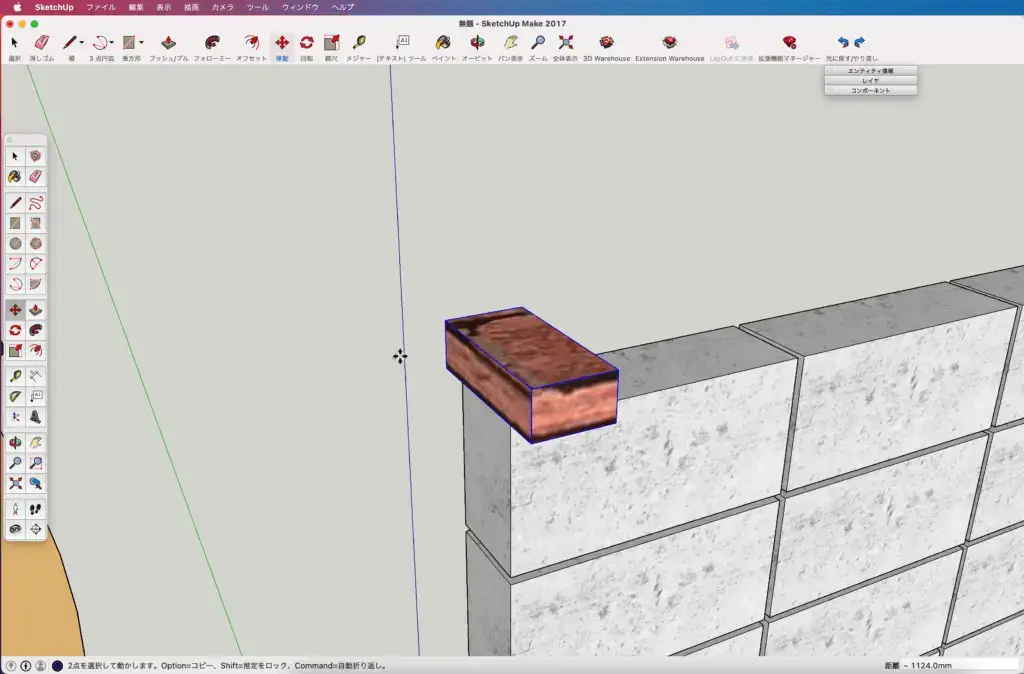1024x674 pixels.
Task: Open the 描画 menu
Action: (191, 7)
